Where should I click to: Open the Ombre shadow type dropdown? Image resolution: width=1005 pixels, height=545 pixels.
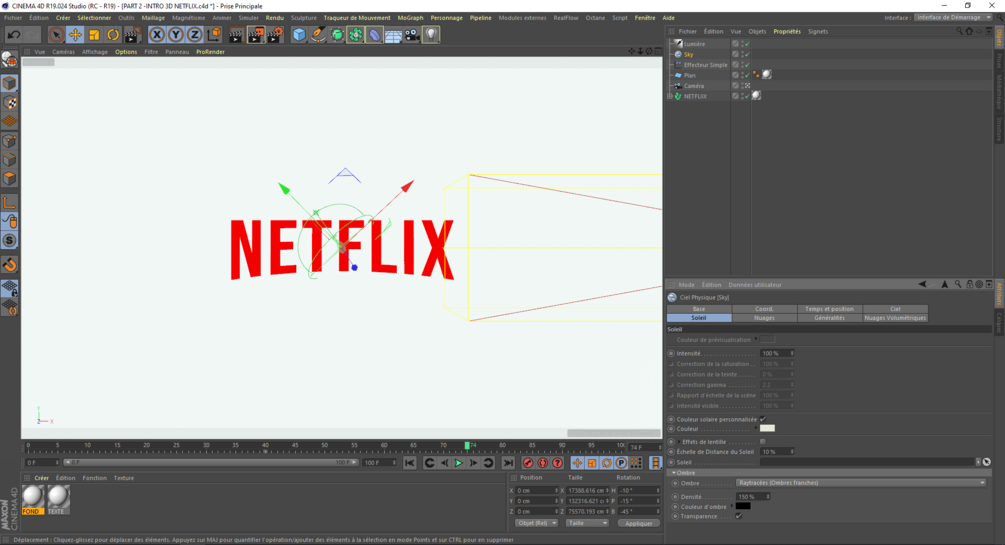(861, 483)
